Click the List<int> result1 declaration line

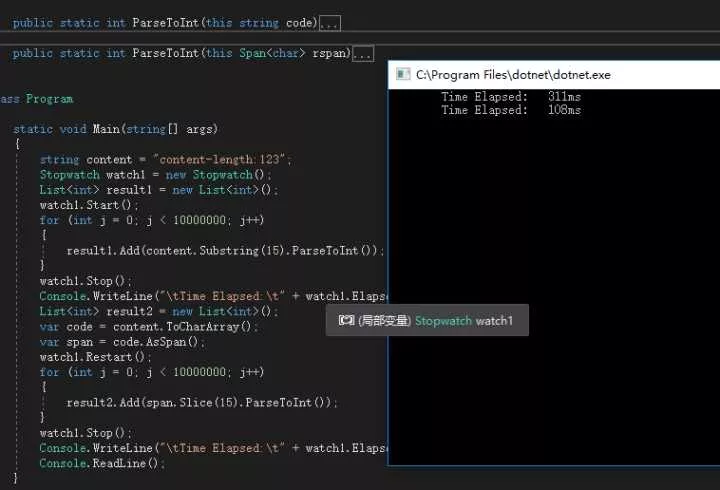[158, 190]
